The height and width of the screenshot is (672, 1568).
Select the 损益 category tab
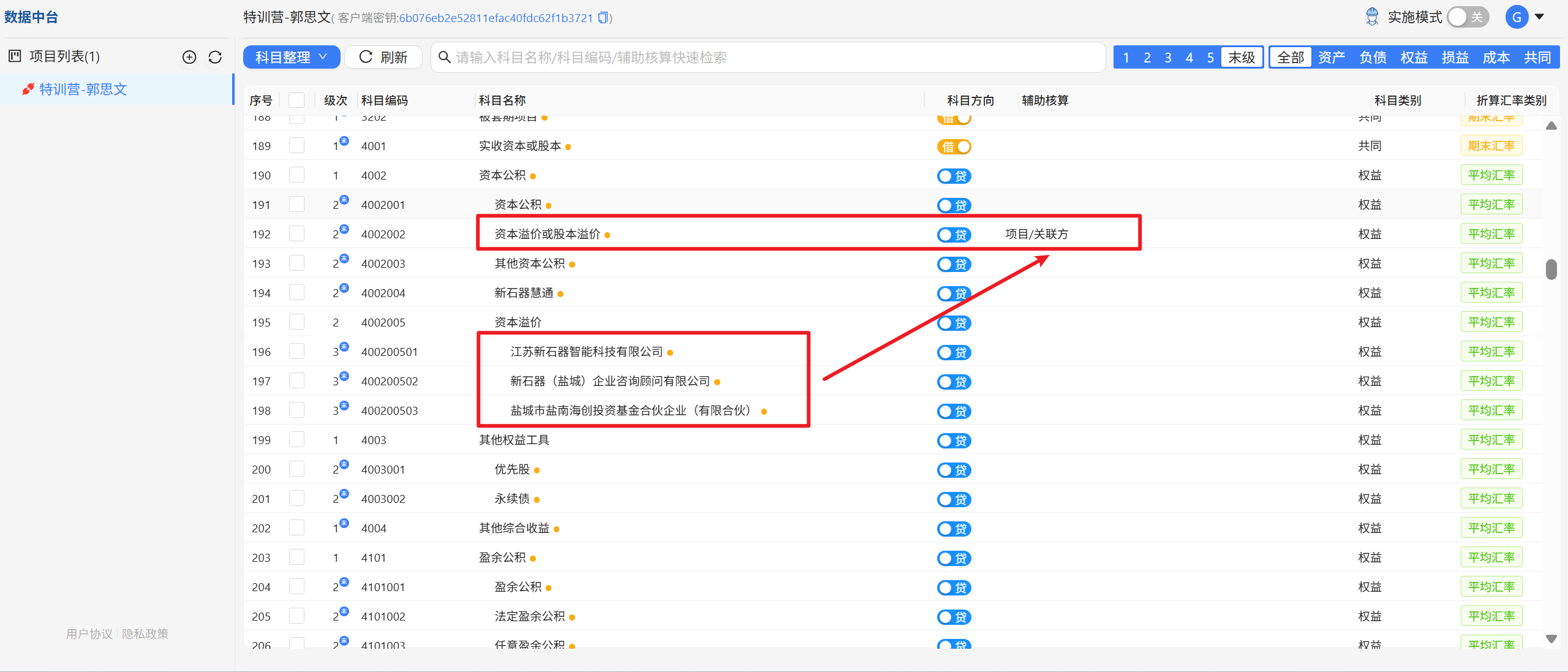click(x=1455, y=57)
